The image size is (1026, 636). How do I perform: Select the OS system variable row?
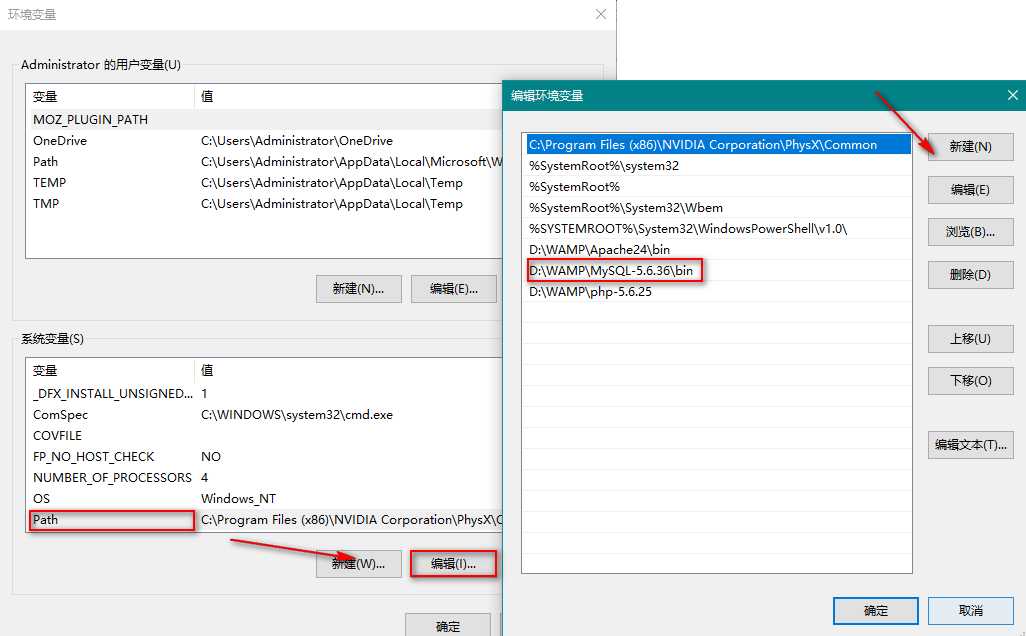264,498
